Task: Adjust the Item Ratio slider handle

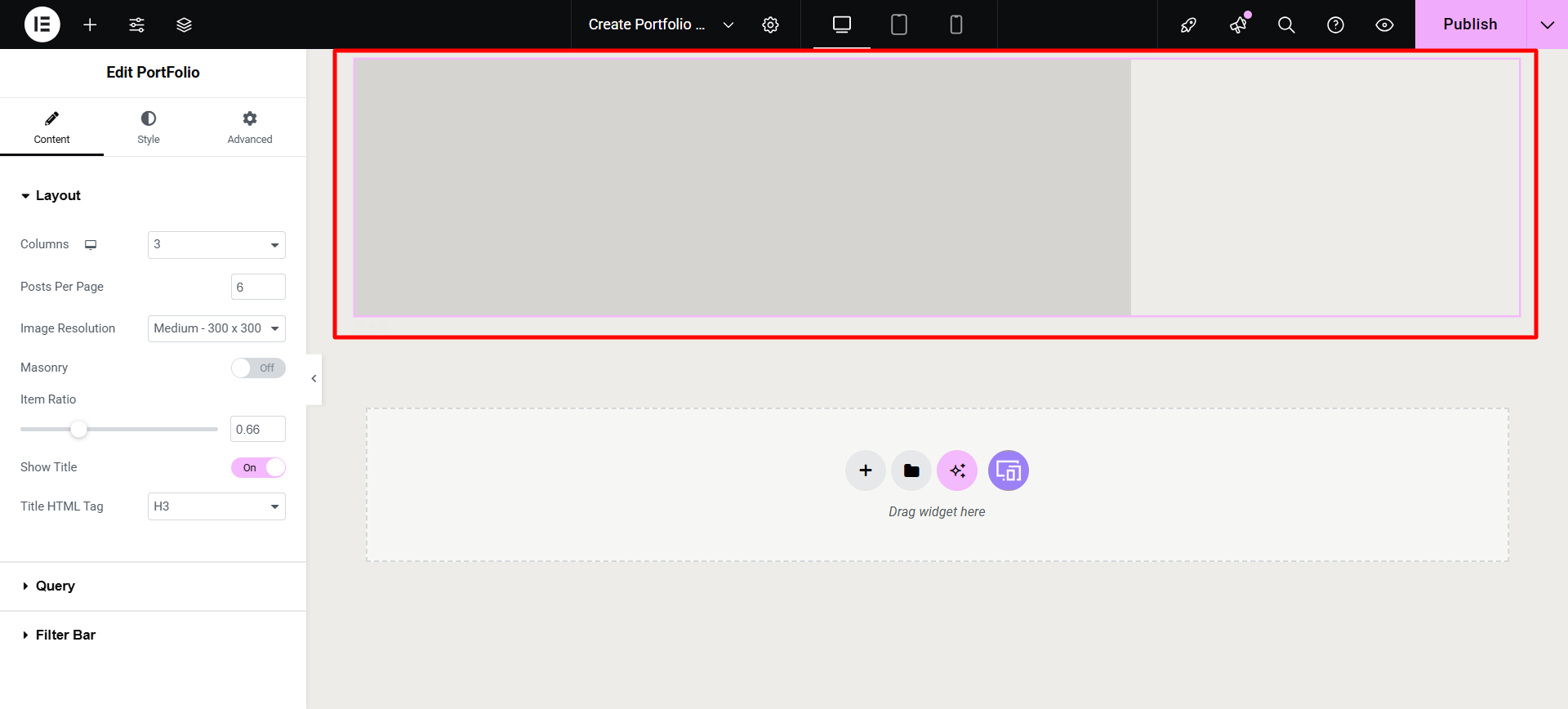Action: [78, 429]
